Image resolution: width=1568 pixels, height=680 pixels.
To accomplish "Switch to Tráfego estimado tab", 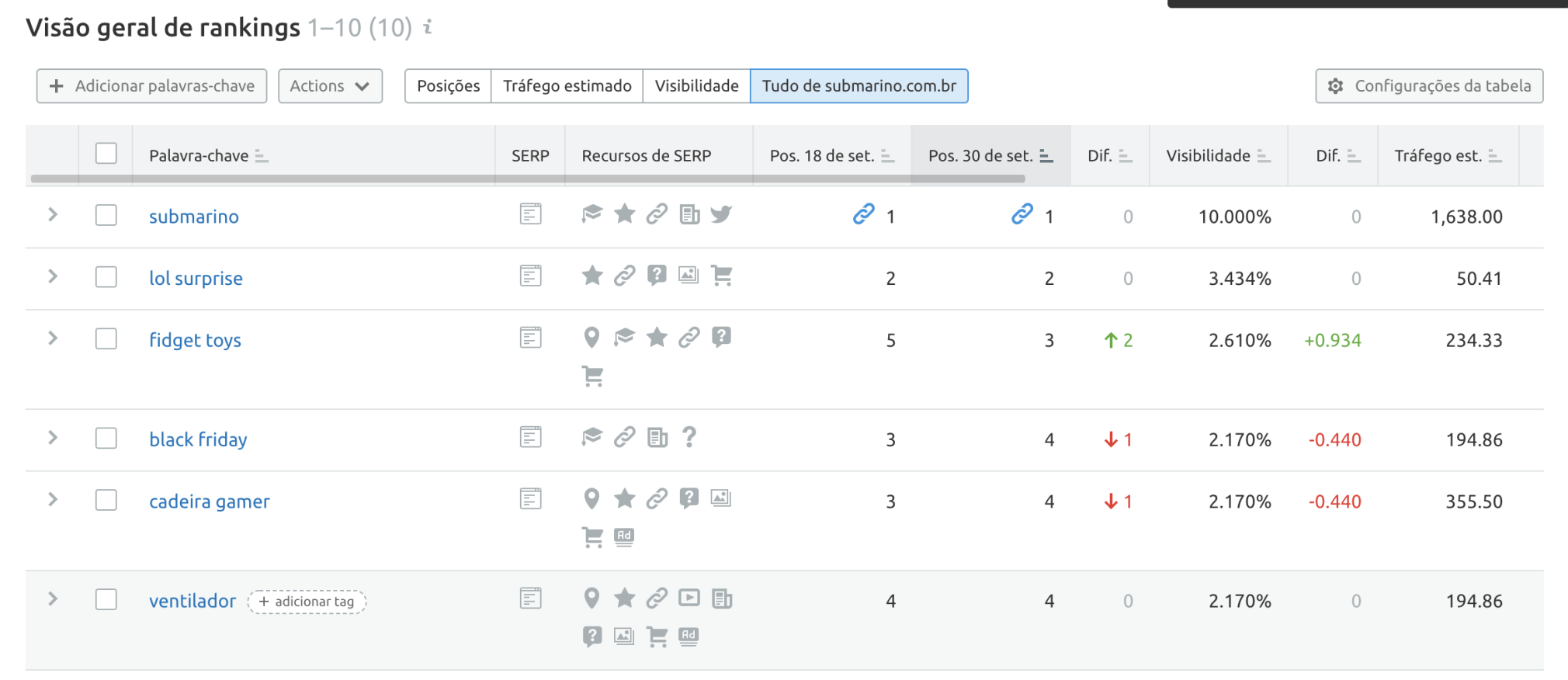I will (567, 86).
